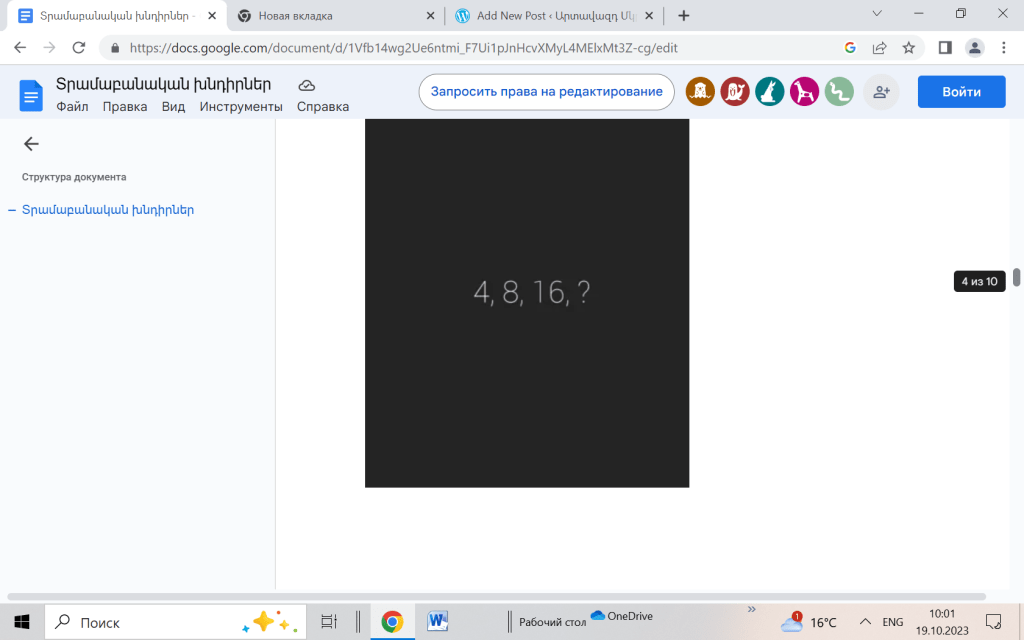1024x640 pixels.
Task: Close the document outline with back arrow
Action: [31, 144]
